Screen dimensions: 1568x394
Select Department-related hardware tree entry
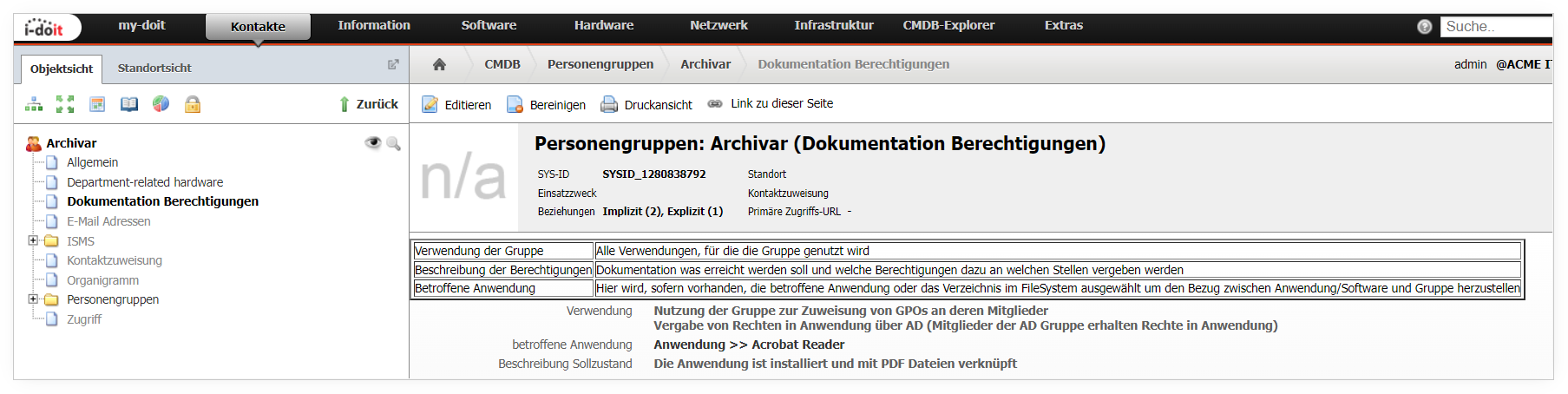coord(145,182)
